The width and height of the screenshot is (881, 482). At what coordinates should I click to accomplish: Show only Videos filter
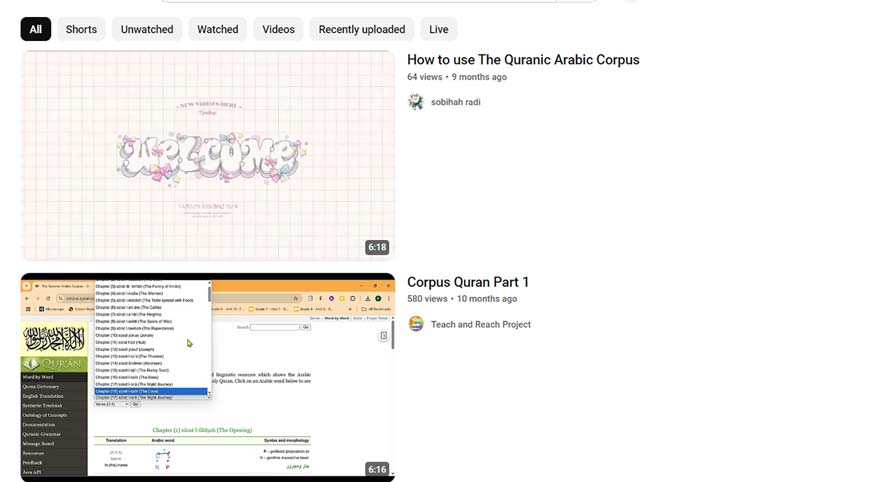pos(278,29)
